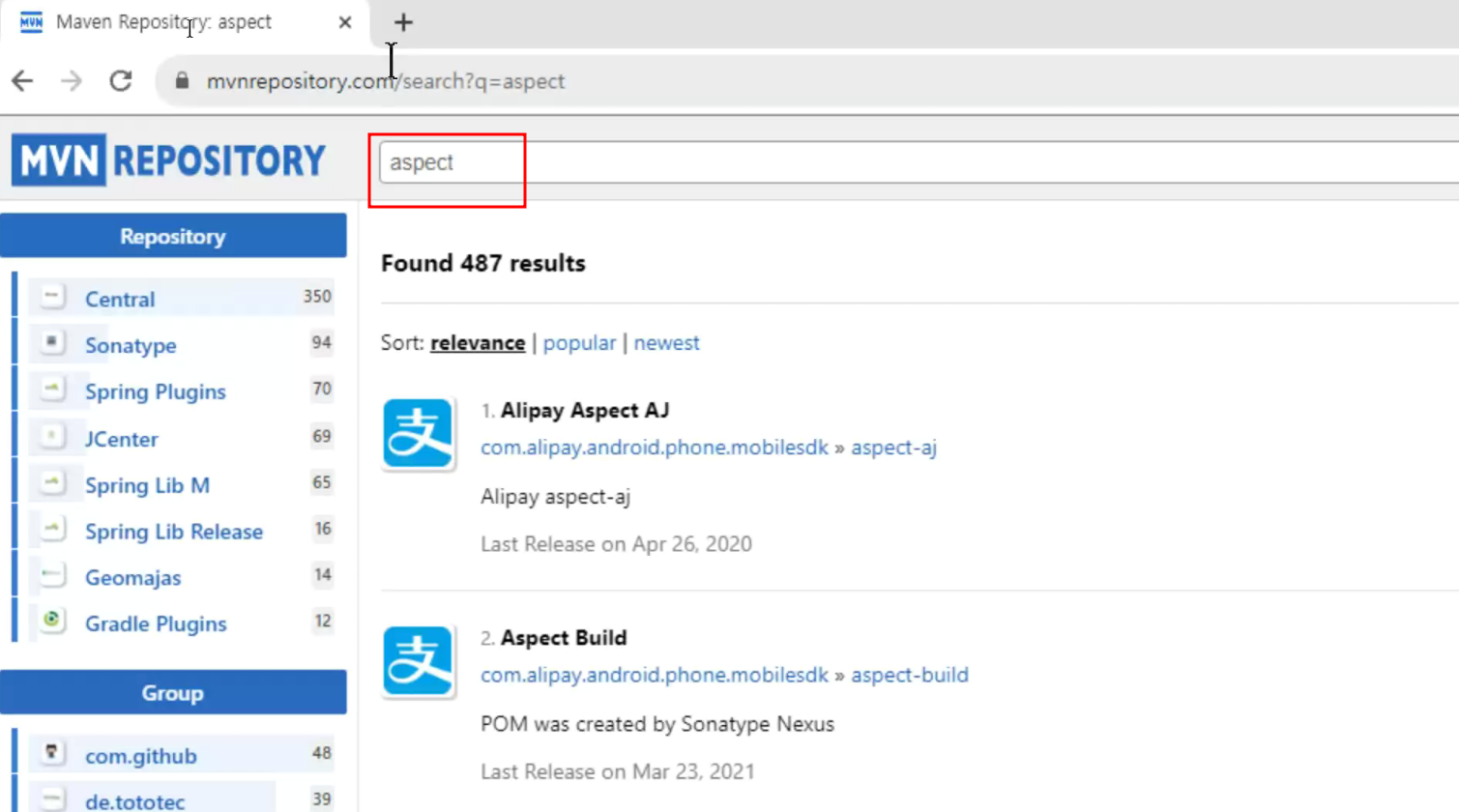Sort results by relevance
1459x812 pixels.
click(478, 343)
